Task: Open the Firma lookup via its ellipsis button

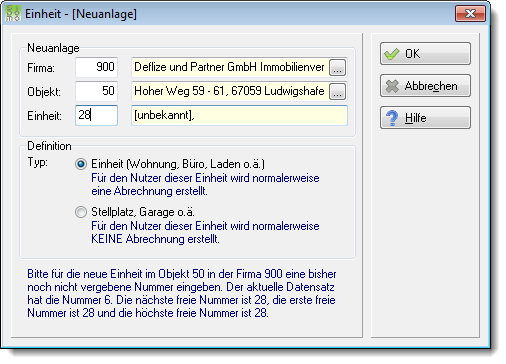Action: (337, 68)
